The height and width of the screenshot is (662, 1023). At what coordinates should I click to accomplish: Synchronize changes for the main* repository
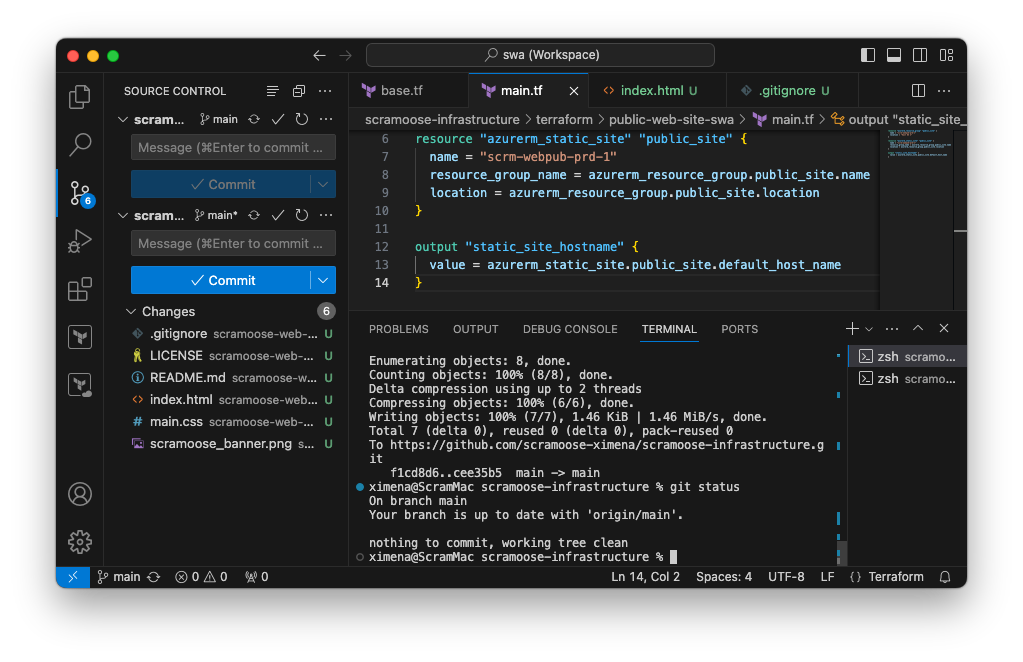coord(254,215)
